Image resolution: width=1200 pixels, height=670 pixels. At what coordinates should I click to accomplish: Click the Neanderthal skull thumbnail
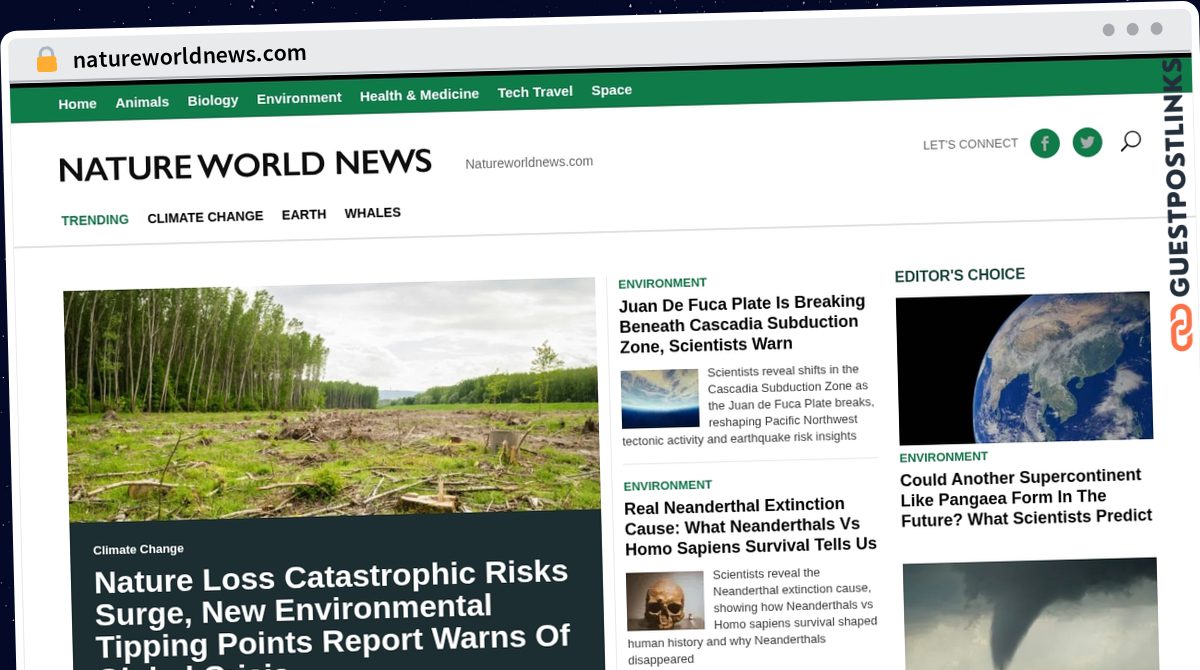coord(665,601)
